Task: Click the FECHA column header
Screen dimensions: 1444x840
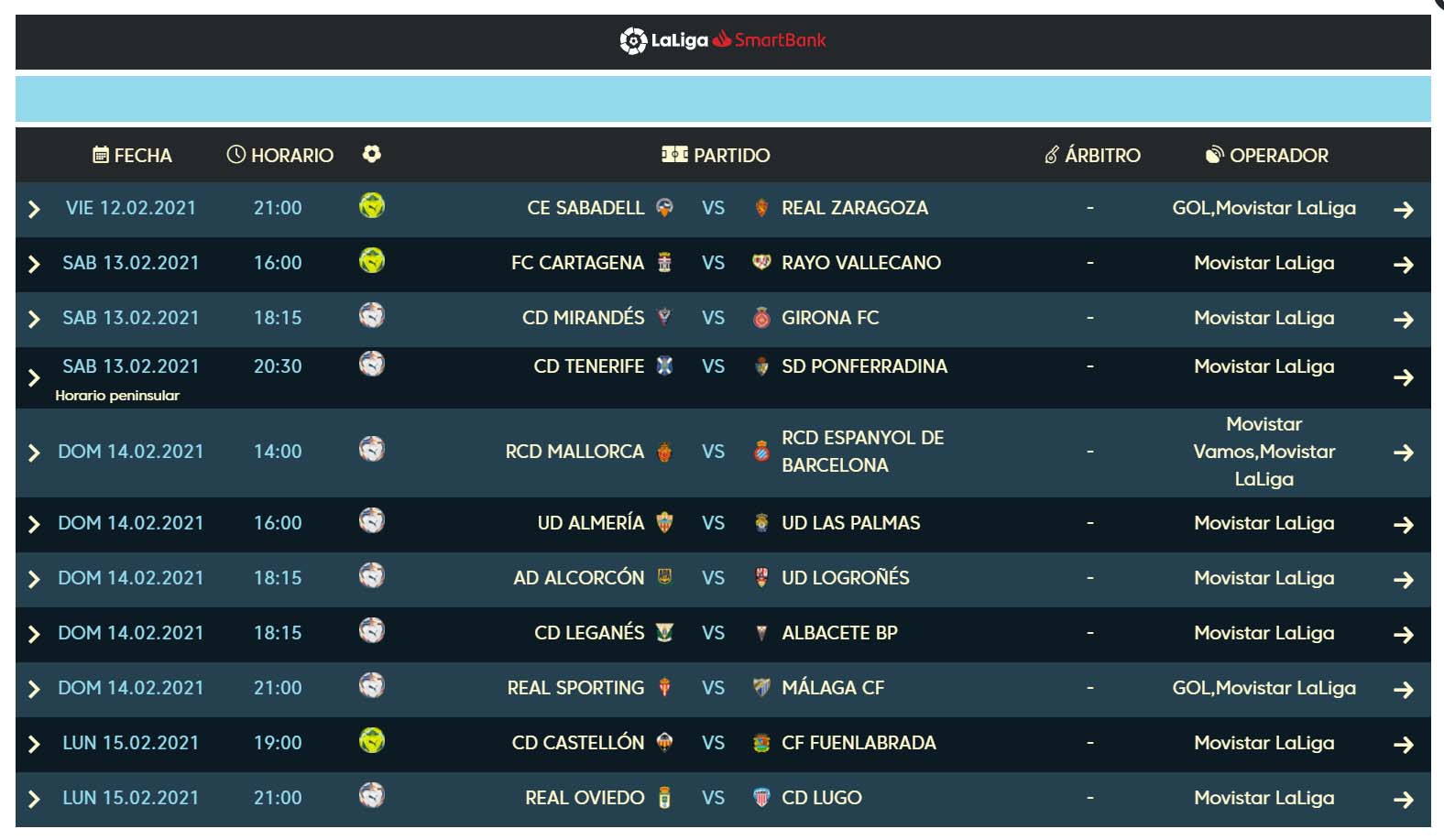Action: tap(133, 155)
